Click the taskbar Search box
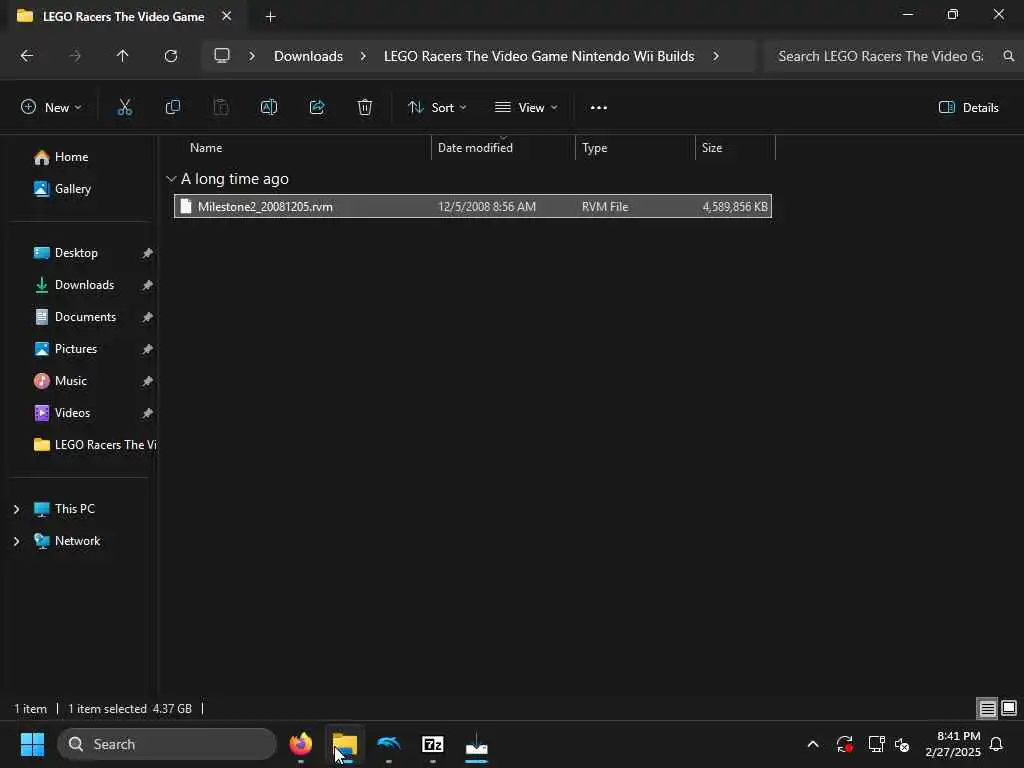Viewport: 1024px width, 768px height. [x=167, y=744]
